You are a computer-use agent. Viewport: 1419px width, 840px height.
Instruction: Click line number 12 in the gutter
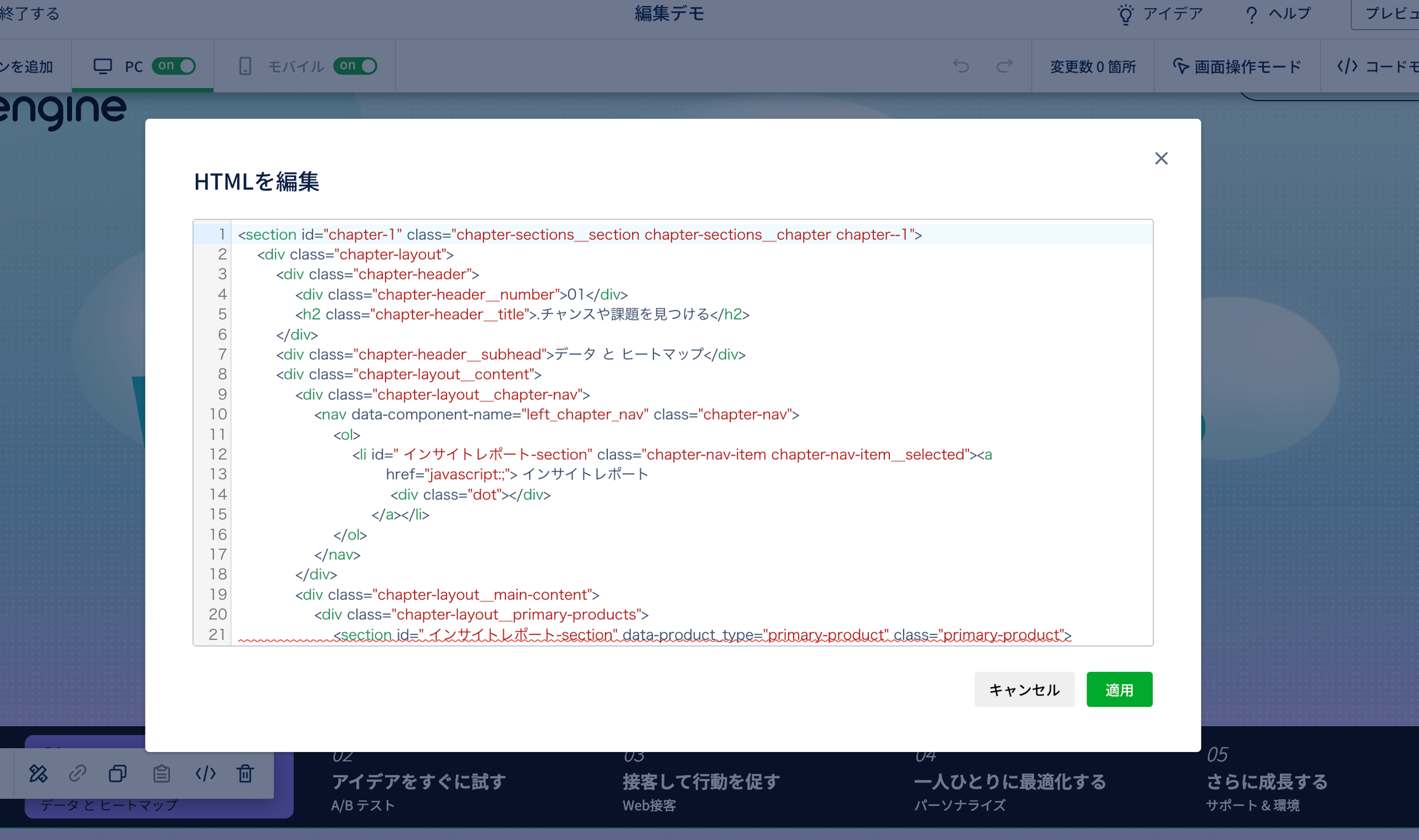coord(218,454)
